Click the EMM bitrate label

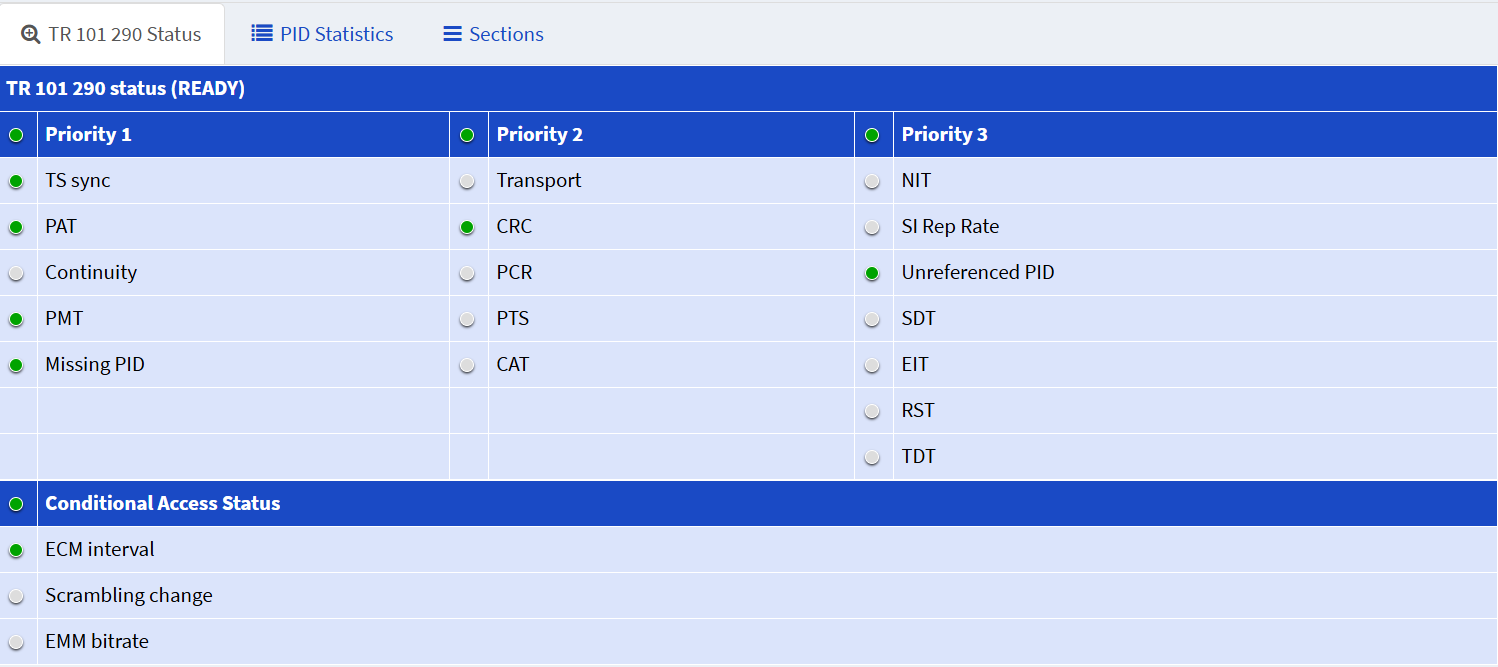click(97, 642)
